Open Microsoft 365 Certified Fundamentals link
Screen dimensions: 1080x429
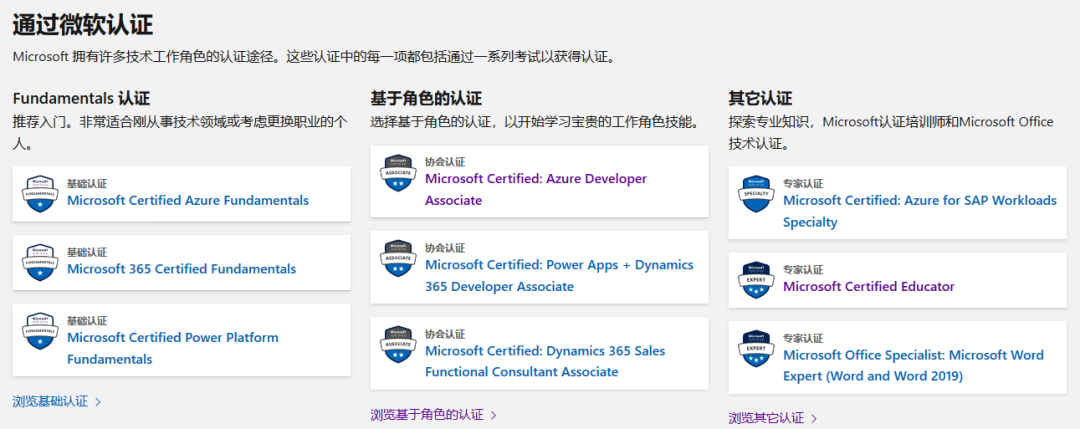(x=182, y=269)
